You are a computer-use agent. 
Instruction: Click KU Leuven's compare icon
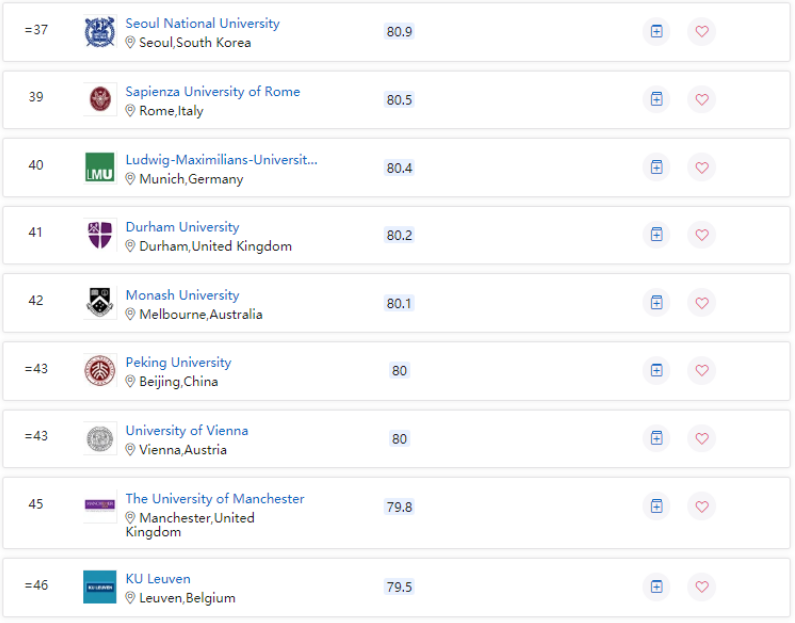656,587
